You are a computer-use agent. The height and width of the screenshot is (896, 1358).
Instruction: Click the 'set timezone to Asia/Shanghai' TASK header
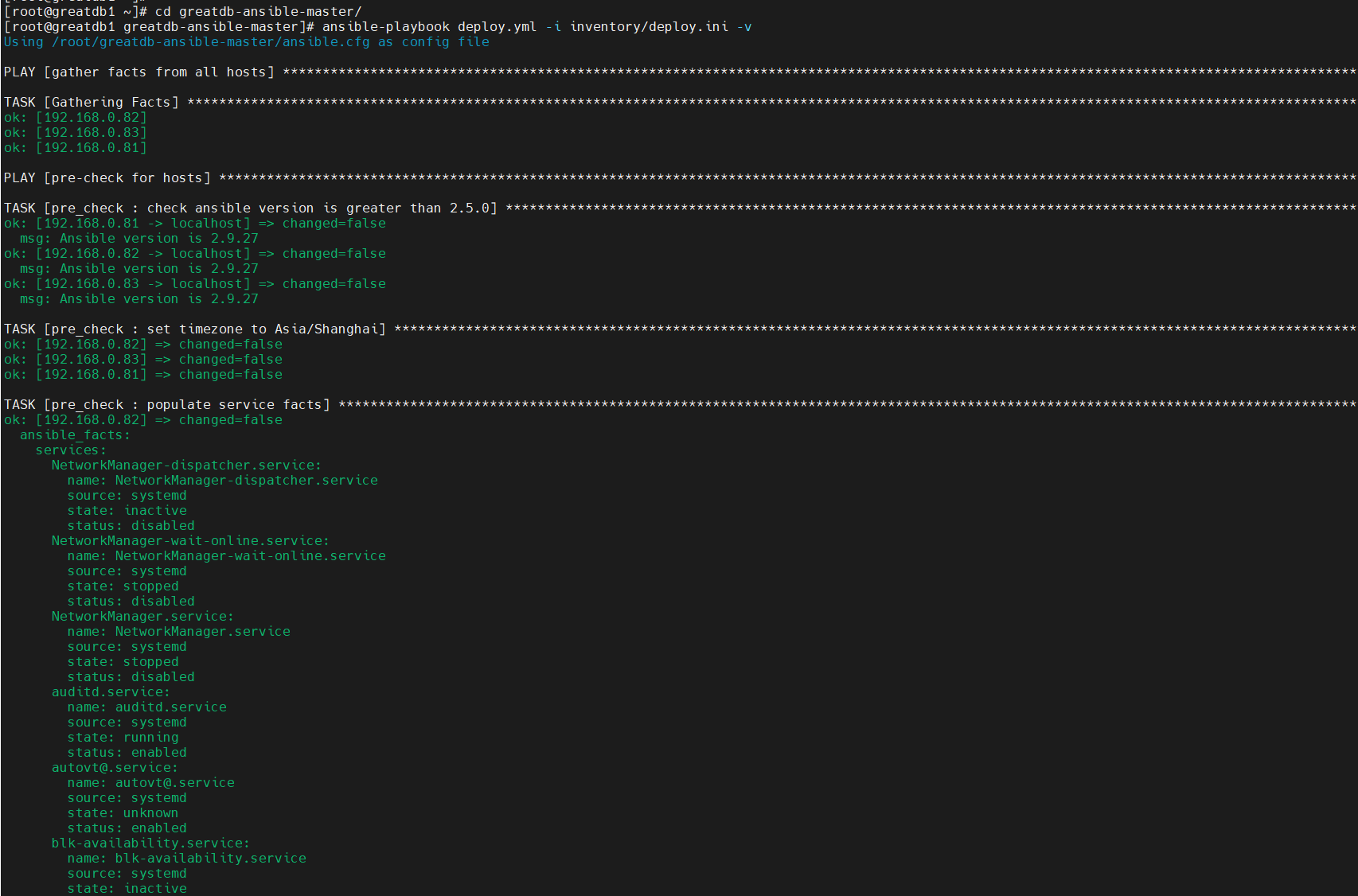[680, 329]
